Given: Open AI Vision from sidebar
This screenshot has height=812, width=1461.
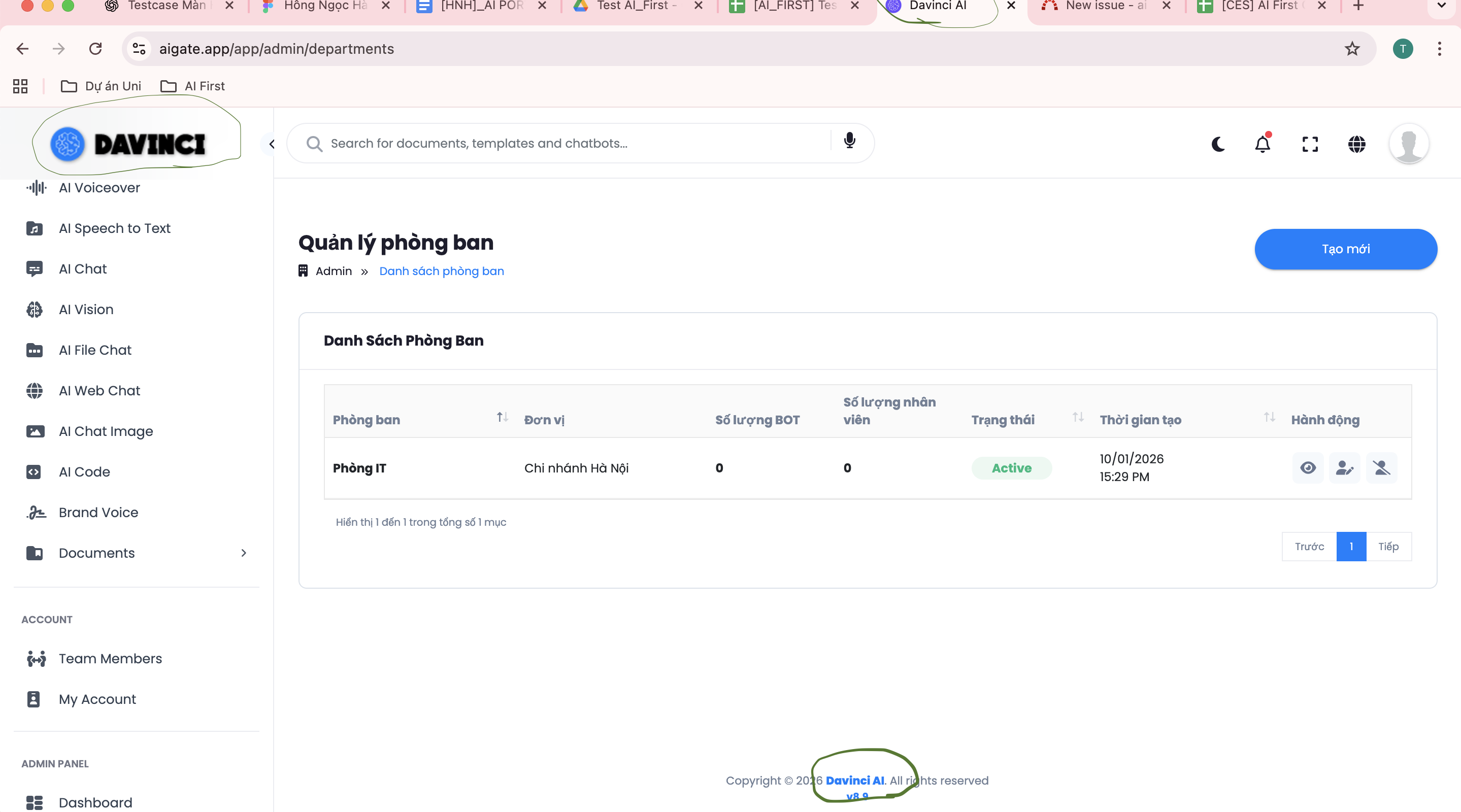Looking at the screenshot, I should (x=86, y=310).
